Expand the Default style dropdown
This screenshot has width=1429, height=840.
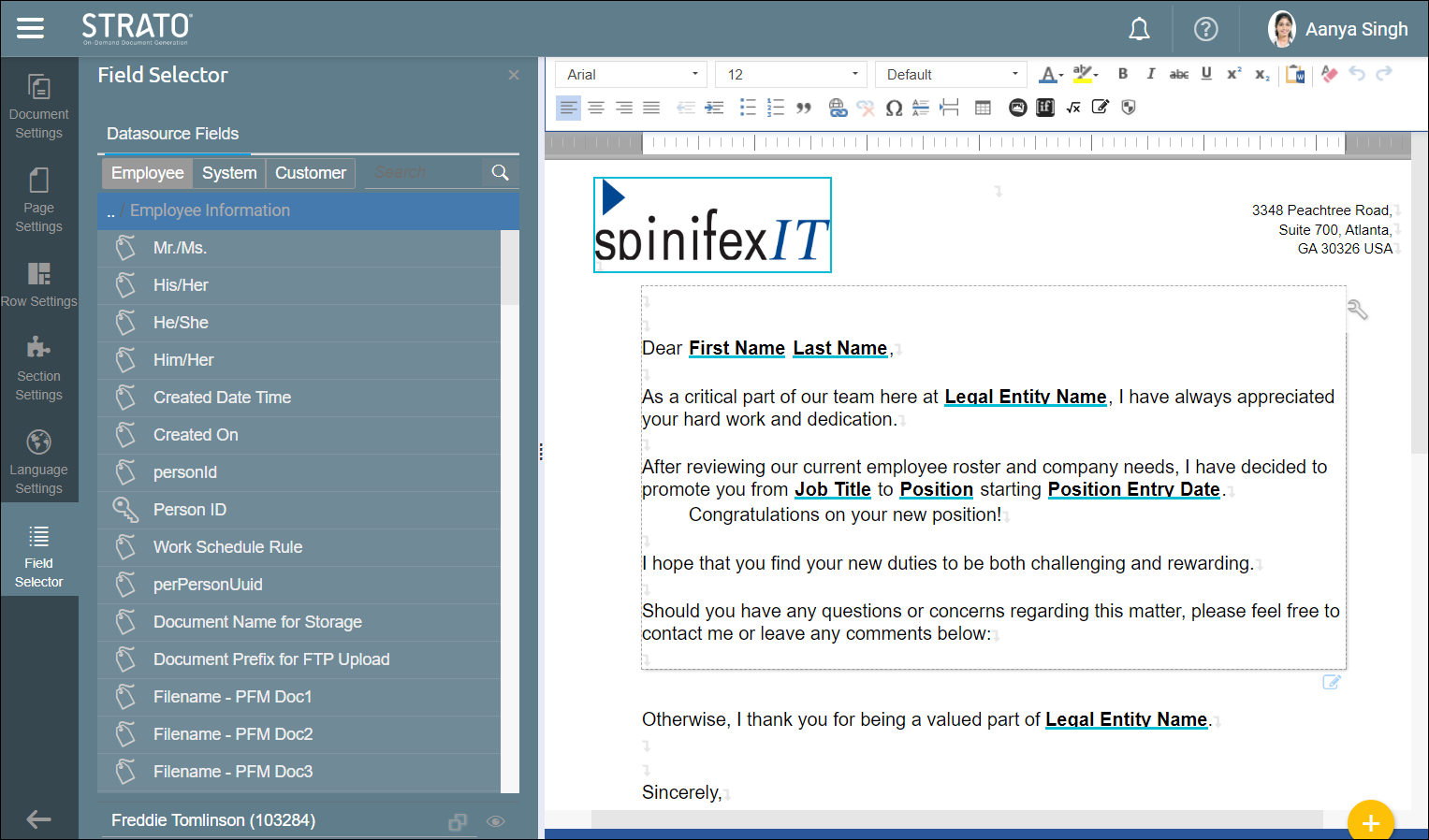pyautogui.click(x=951, y=75)
